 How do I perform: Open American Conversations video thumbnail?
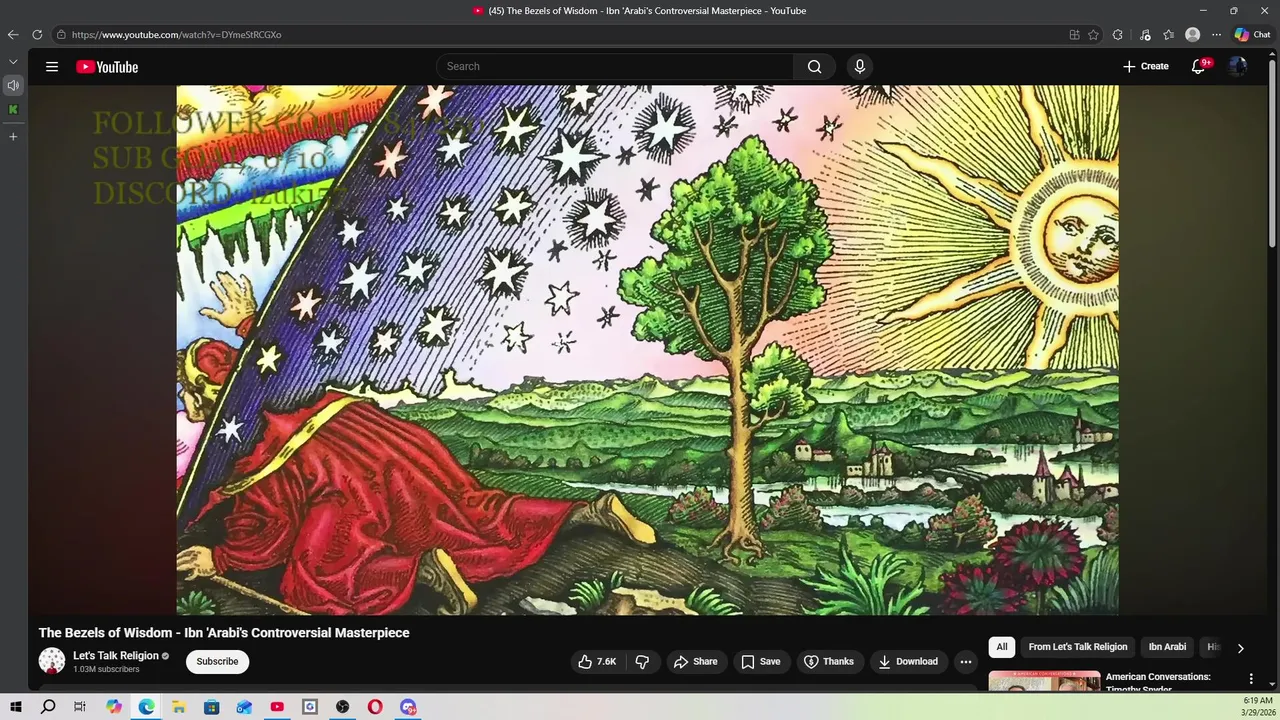pyautogui.click(x=1044, y=682)
